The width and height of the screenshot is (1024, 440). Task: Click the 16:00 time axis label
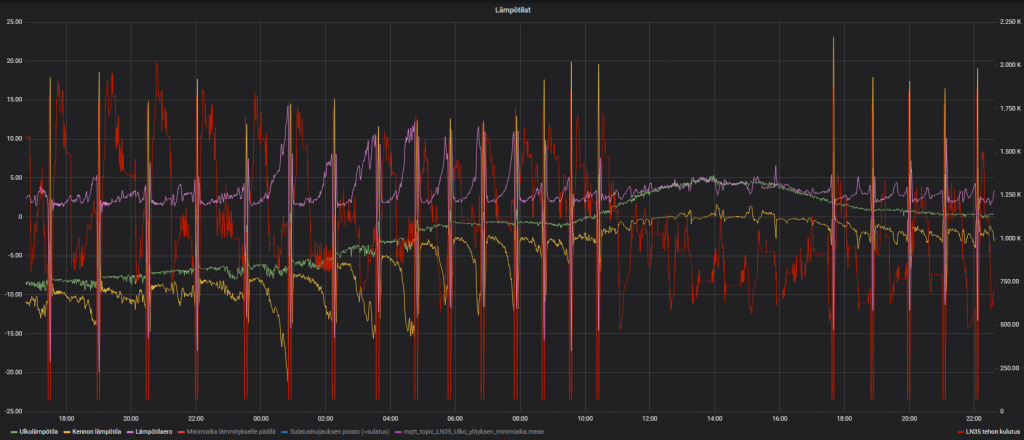[x=779, y=418]
